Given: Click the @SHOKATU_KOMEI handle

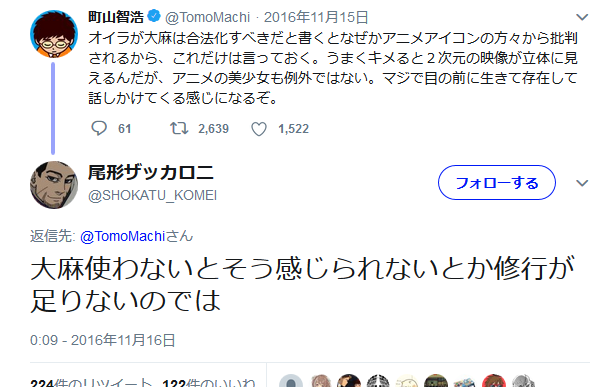Looking at the screenshot, I should 152,195.
